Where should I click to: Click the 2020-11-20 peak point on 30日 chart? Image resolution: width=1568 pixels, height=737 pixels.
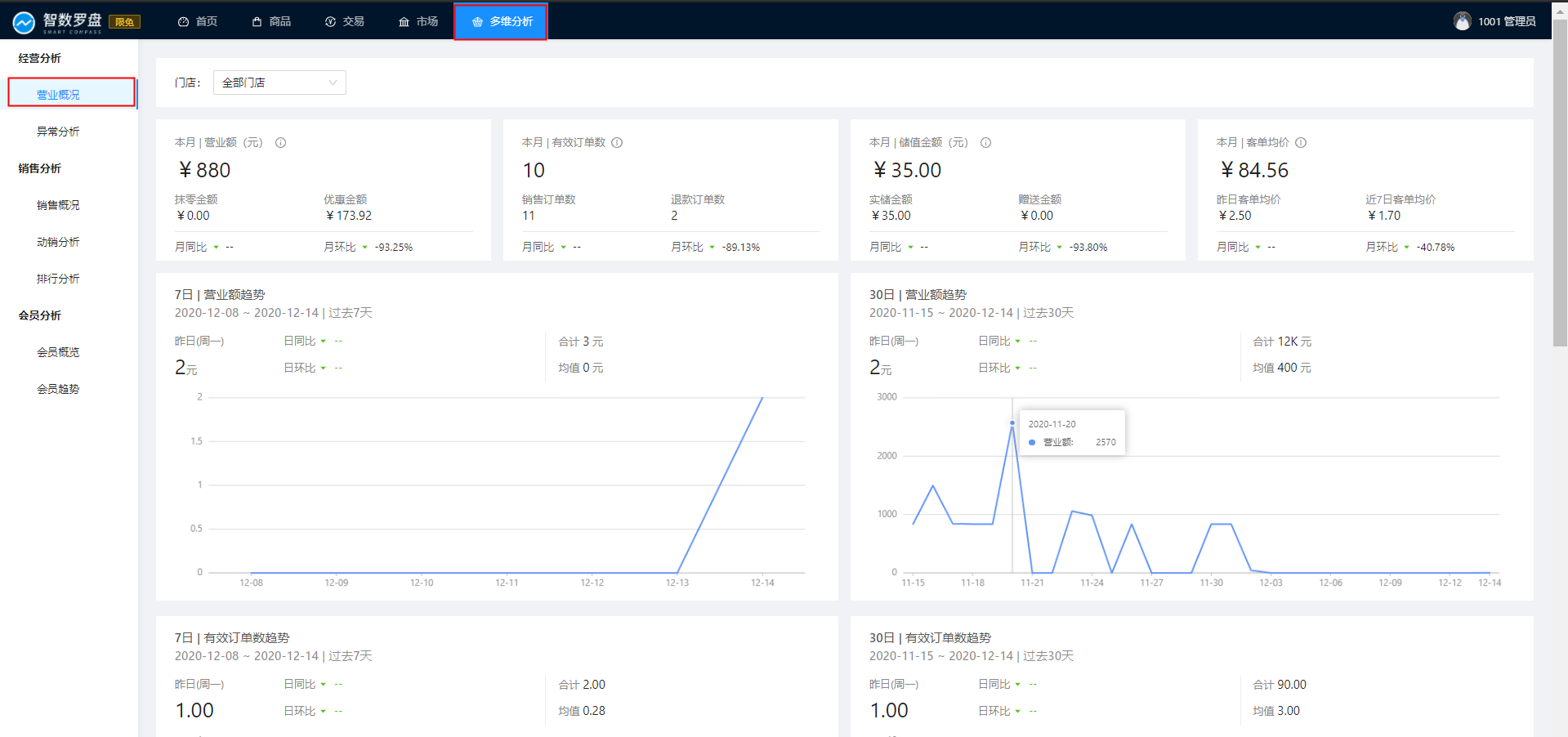click(1012, 423)
